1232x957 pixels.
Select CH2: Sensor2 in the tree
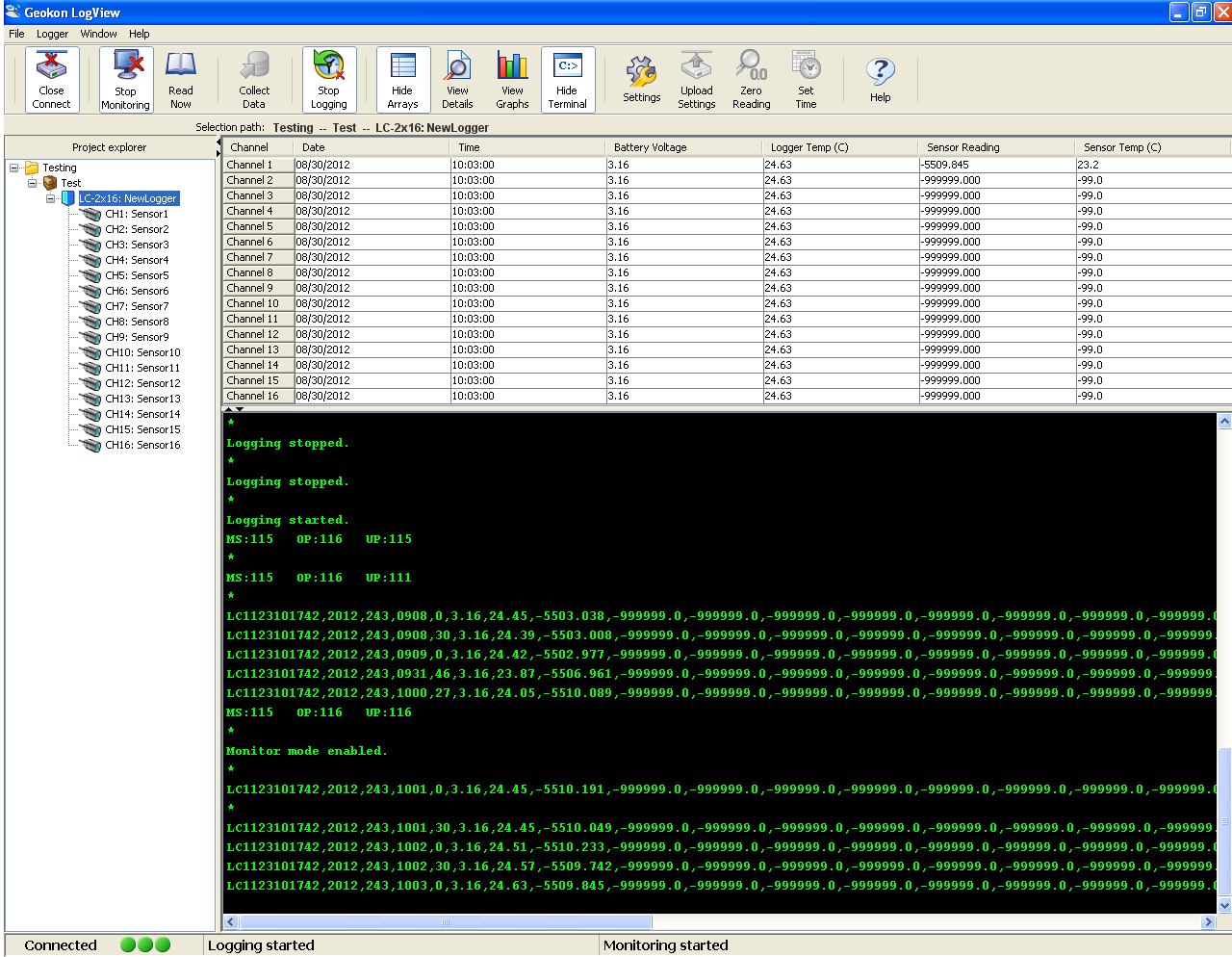137,229
